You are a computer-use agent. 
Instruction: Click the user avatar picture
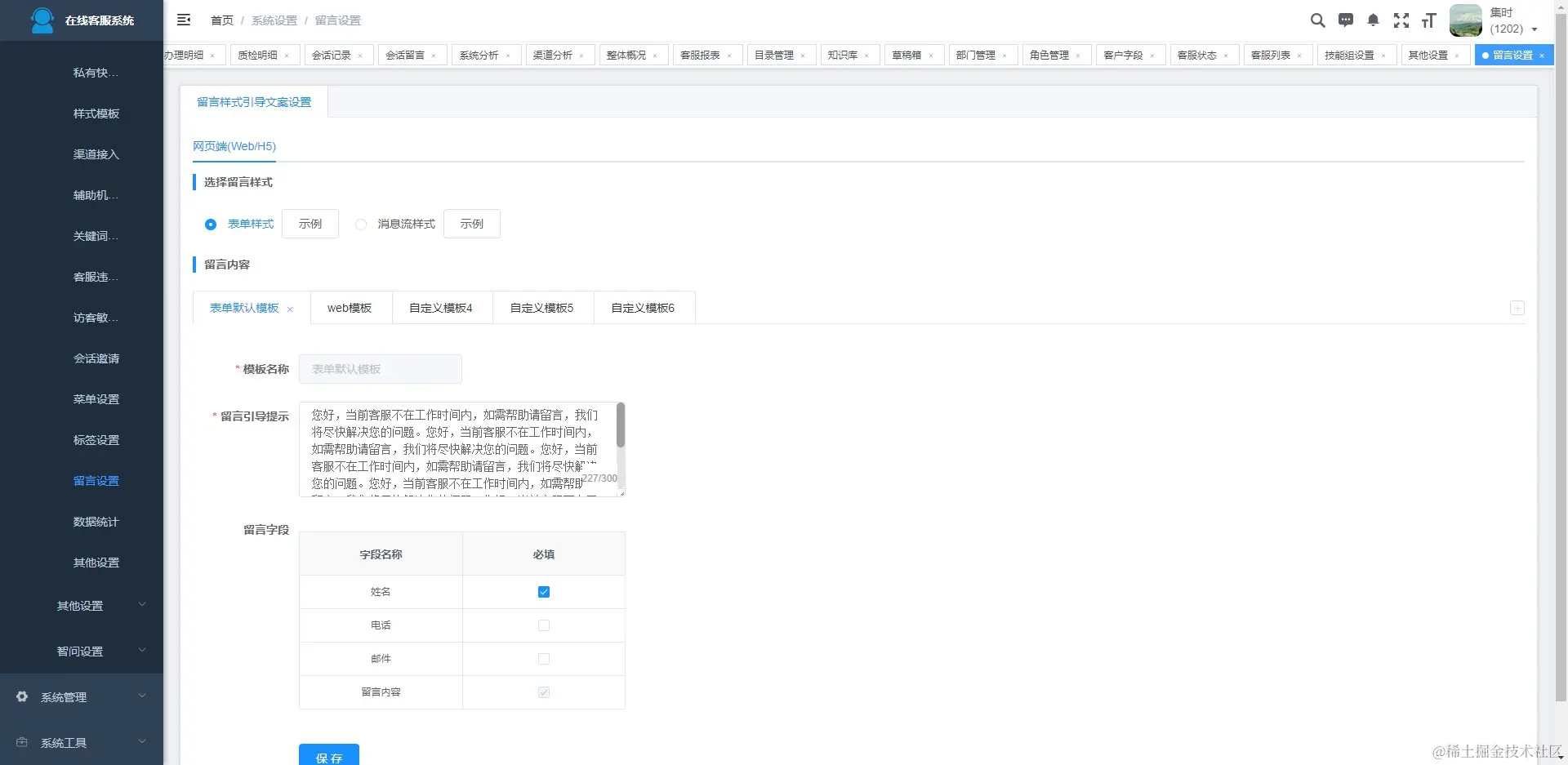pos(1466,20)
